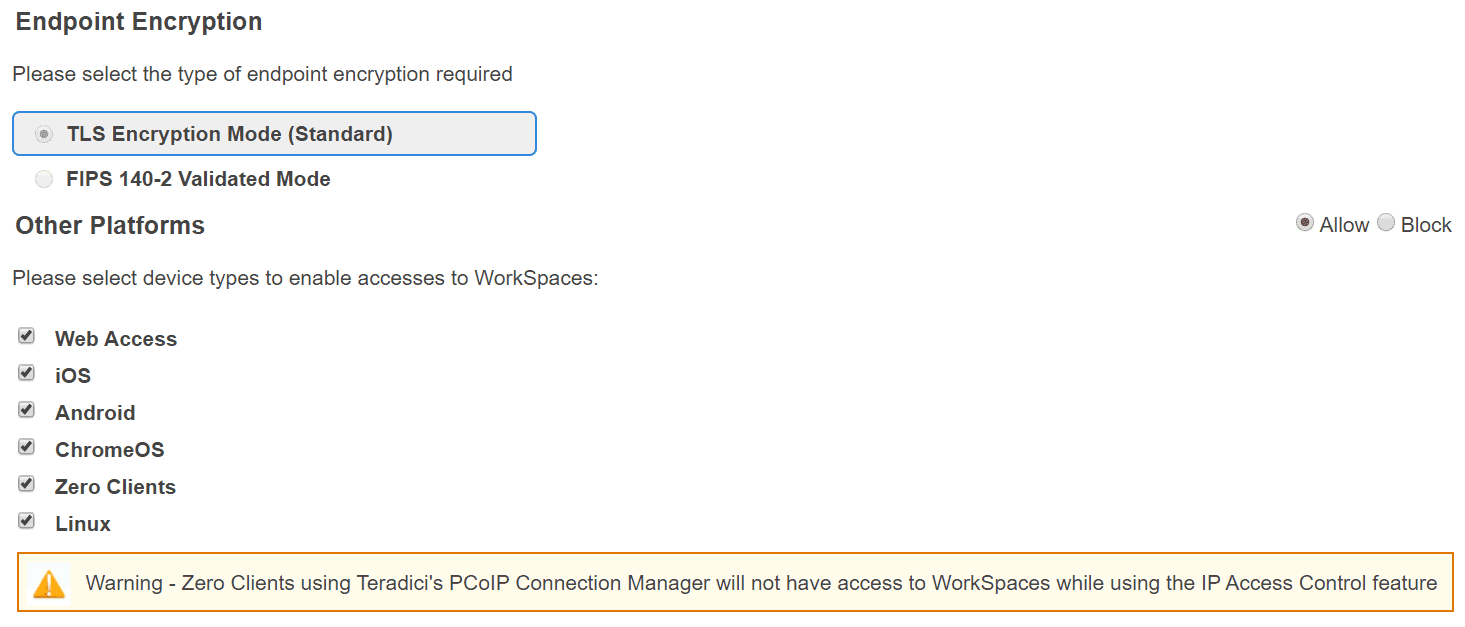Image resolution: width=1465 pixels, height=627 pixels.
Task: Click the ChromeOS label text
Action: pyautogui.click(x=109, y=450)
